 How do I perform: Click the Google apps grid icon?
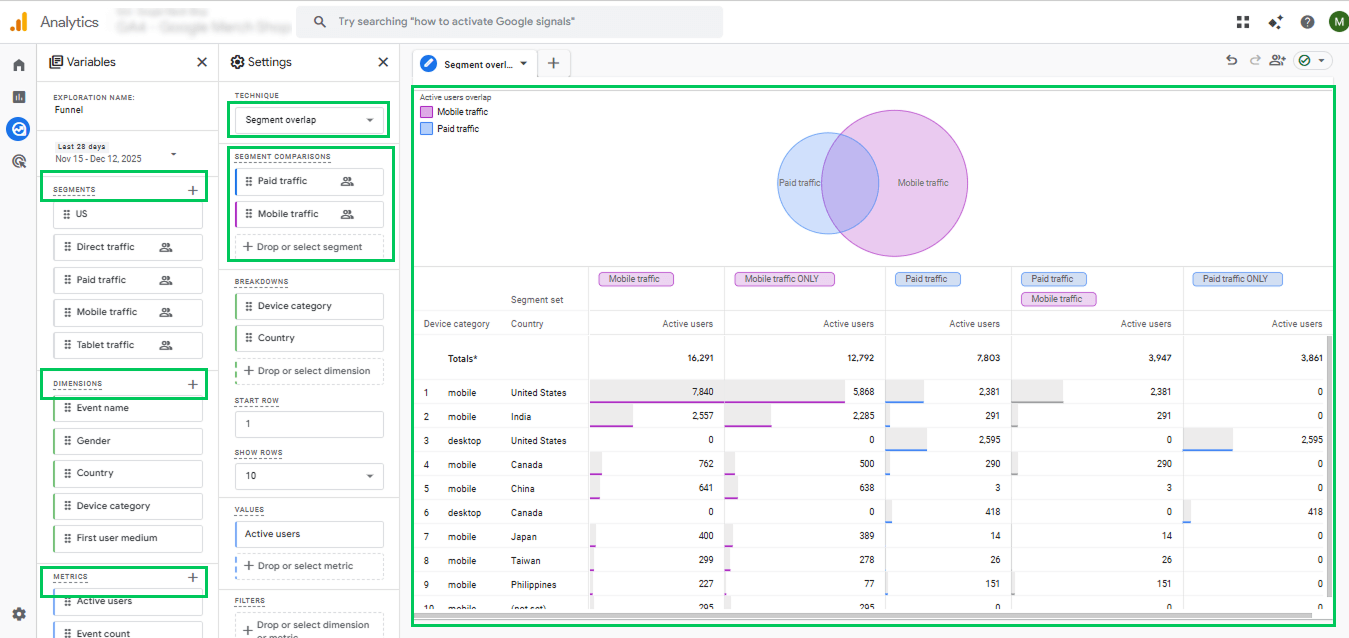(x=1243, y=22)
